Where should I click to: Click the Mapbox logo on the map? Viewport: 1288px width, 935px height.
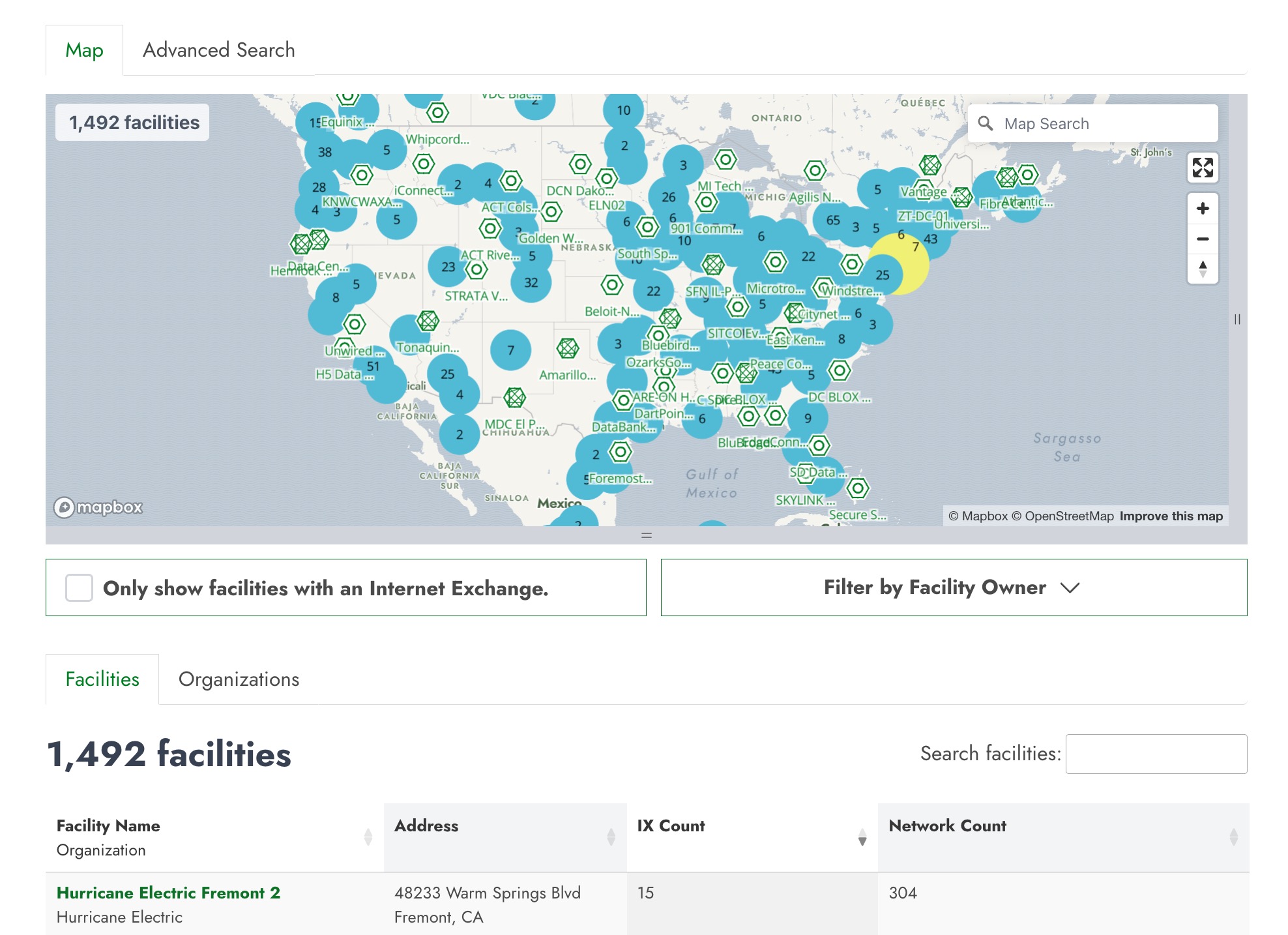(x=98, y=507)
